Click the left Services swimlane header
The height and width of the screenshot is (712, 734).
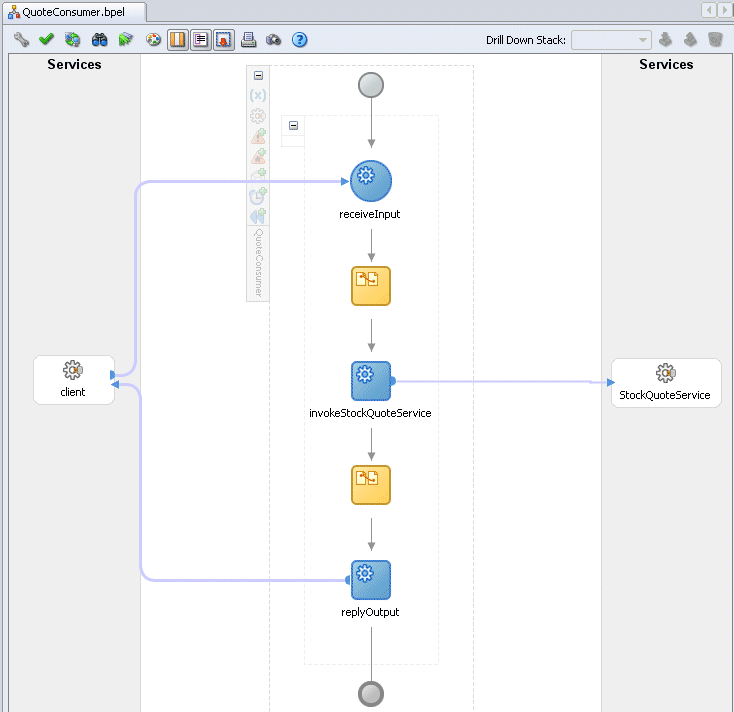pyautogui.click(x=74, y=64)
